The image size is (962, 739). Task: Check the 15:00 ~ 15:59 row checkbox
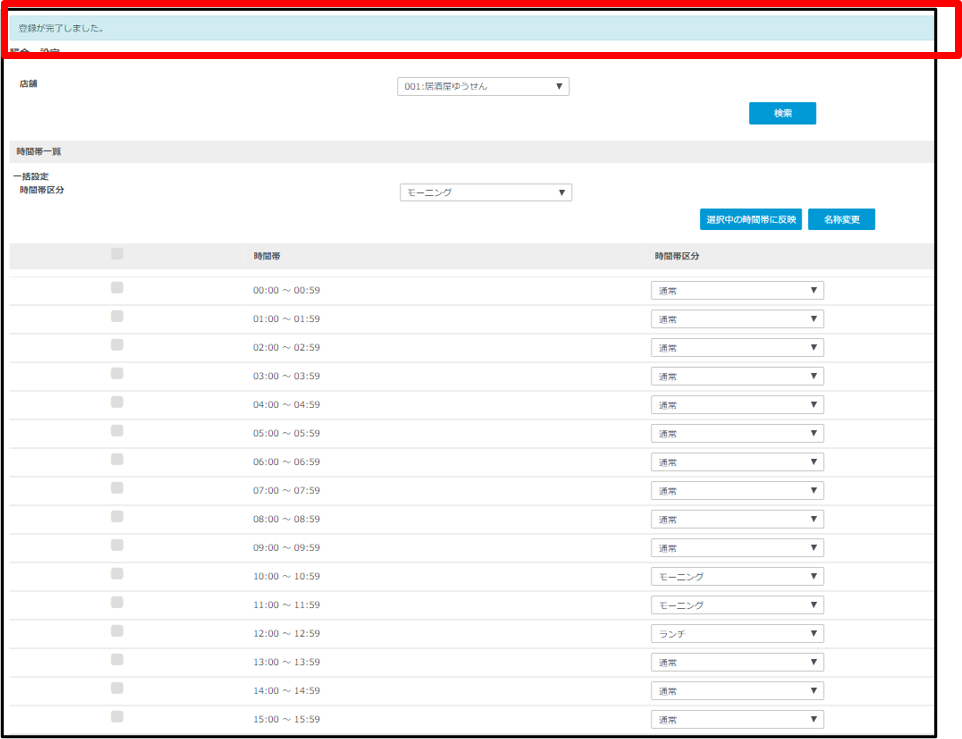(117, 717)
